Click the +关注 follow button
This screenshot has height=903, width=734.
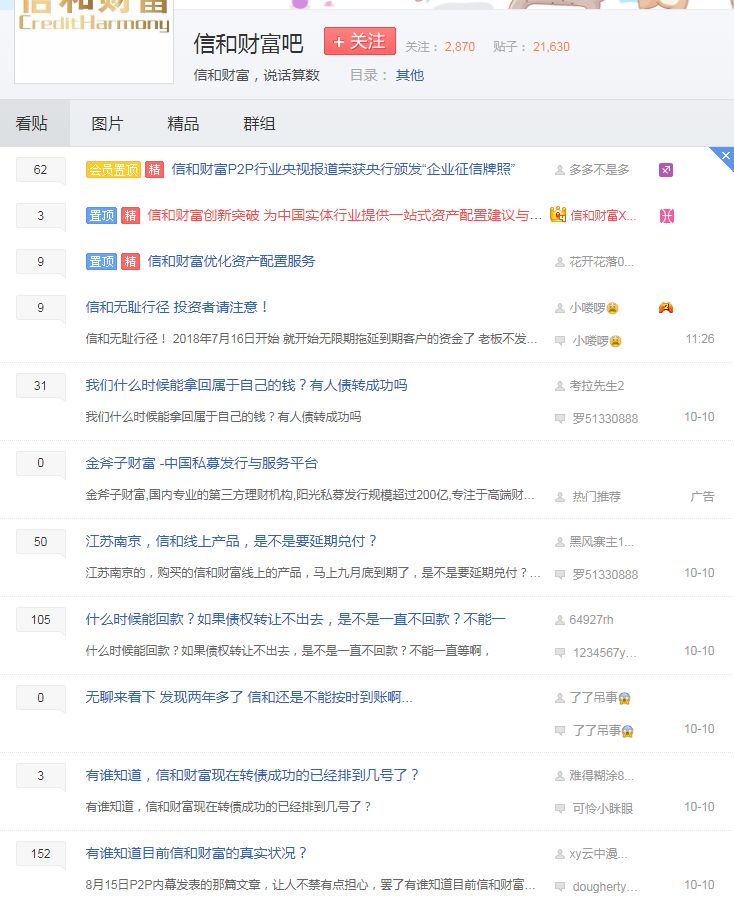tap(360, 41)
